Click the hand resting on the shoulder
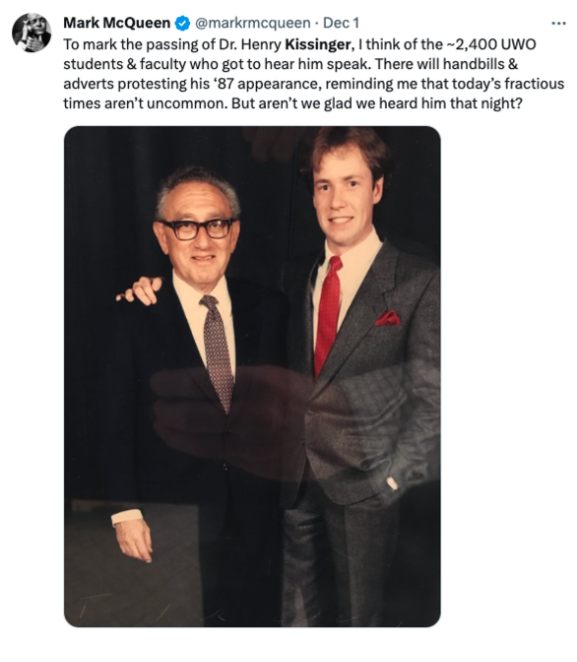 coord(140,290)
